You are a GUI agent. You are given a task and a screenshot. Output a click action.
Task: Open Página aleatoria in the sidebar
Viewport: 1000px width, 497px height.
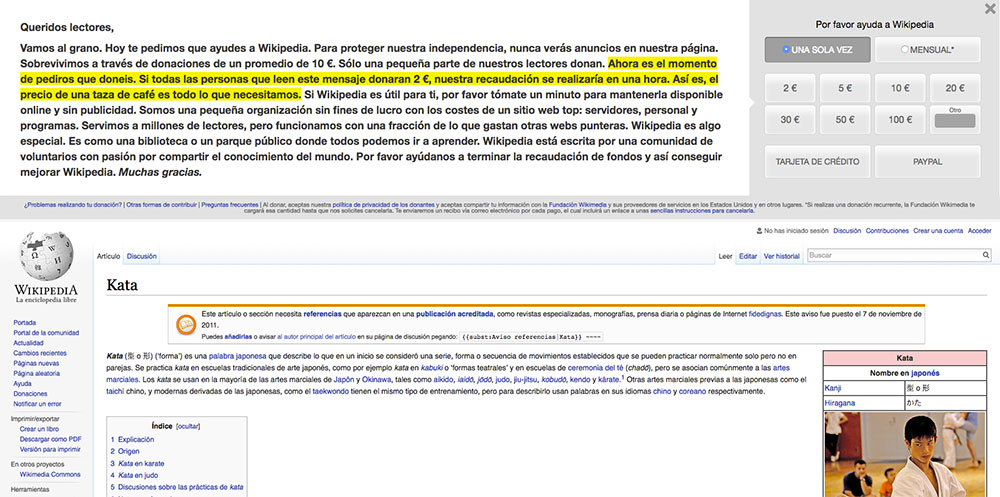[37, 374]
